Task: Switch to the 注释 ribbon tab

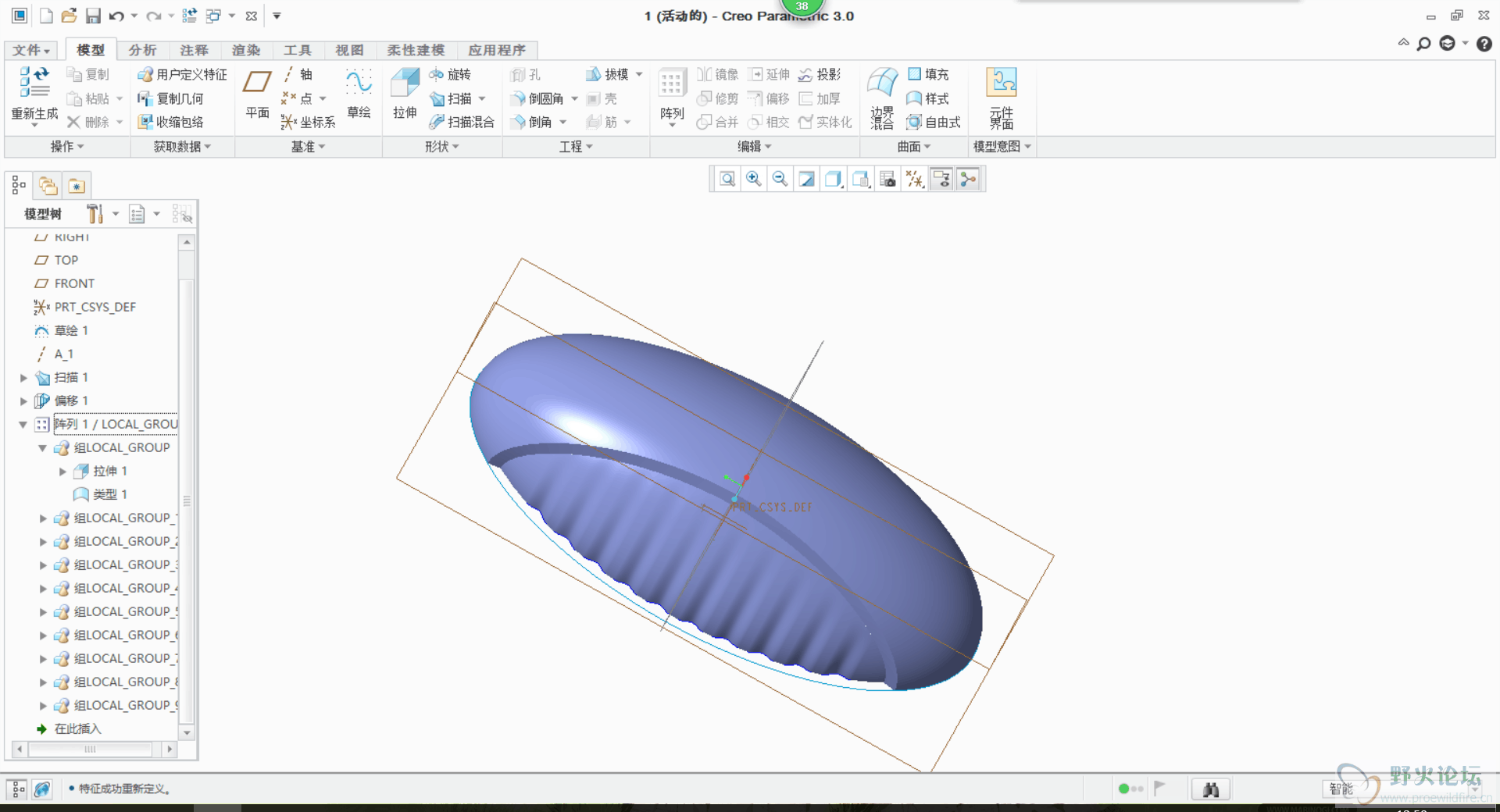Action: [x=194, y=50]
